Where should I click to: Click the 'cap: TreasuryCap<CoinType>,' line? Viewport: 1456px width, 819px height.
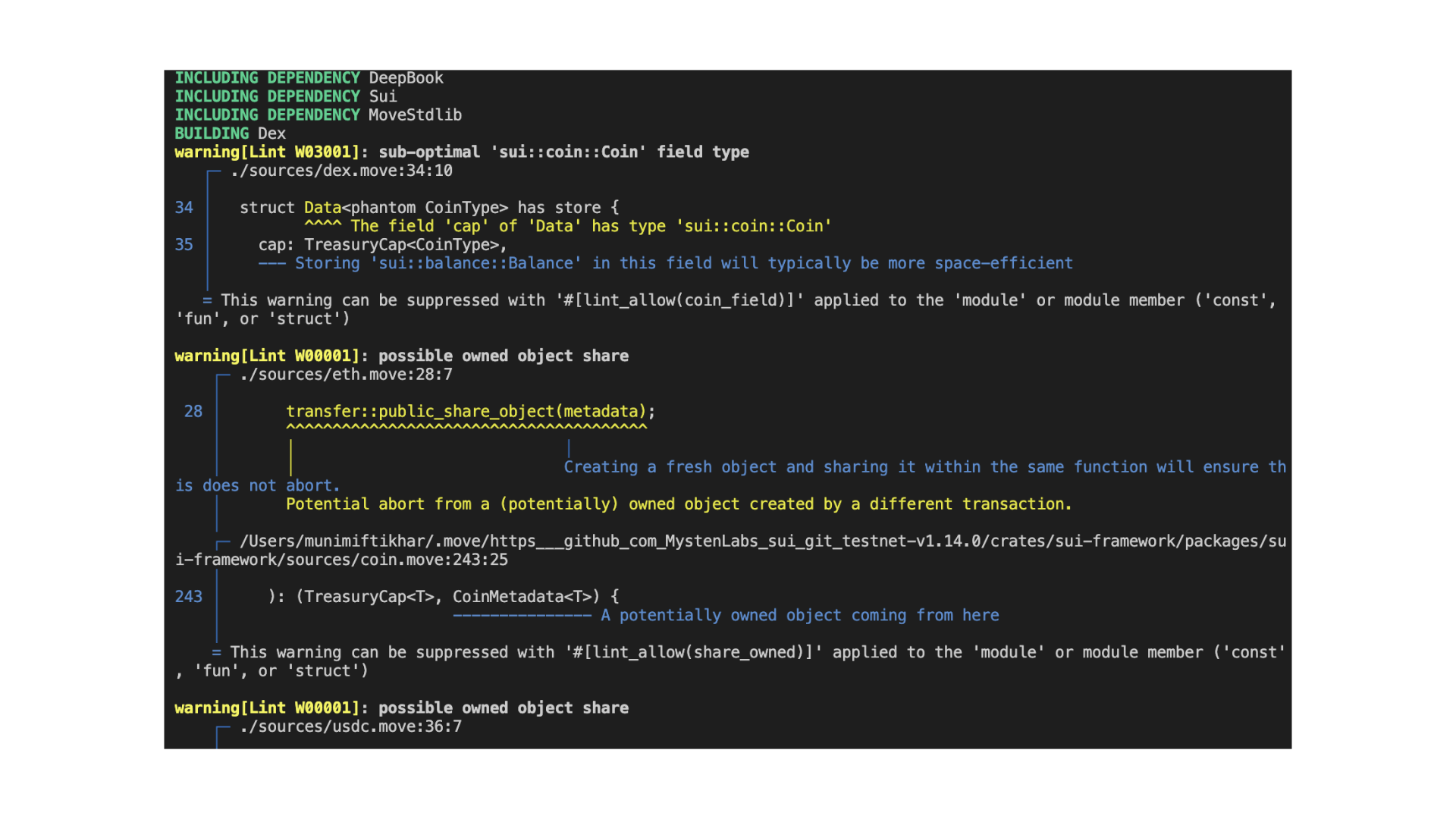point(382,245)
